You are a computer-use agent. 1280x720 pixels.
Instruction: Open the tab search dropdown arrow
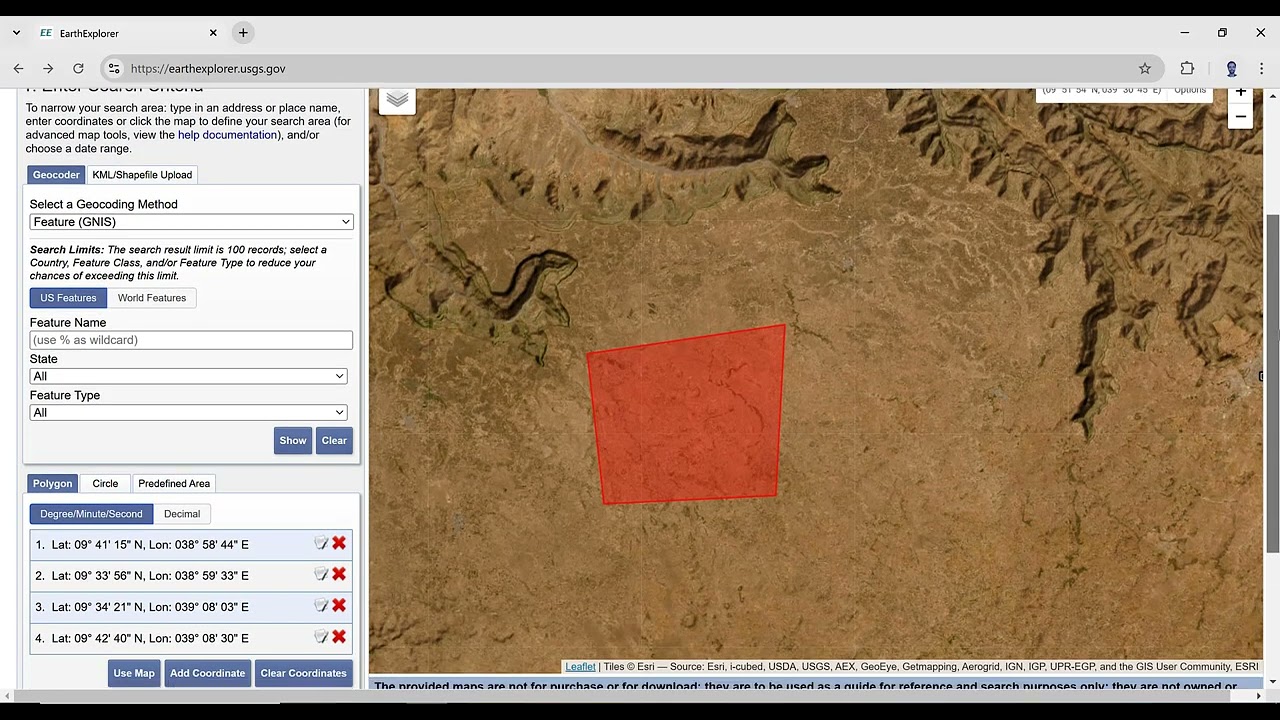click(16, 33)
